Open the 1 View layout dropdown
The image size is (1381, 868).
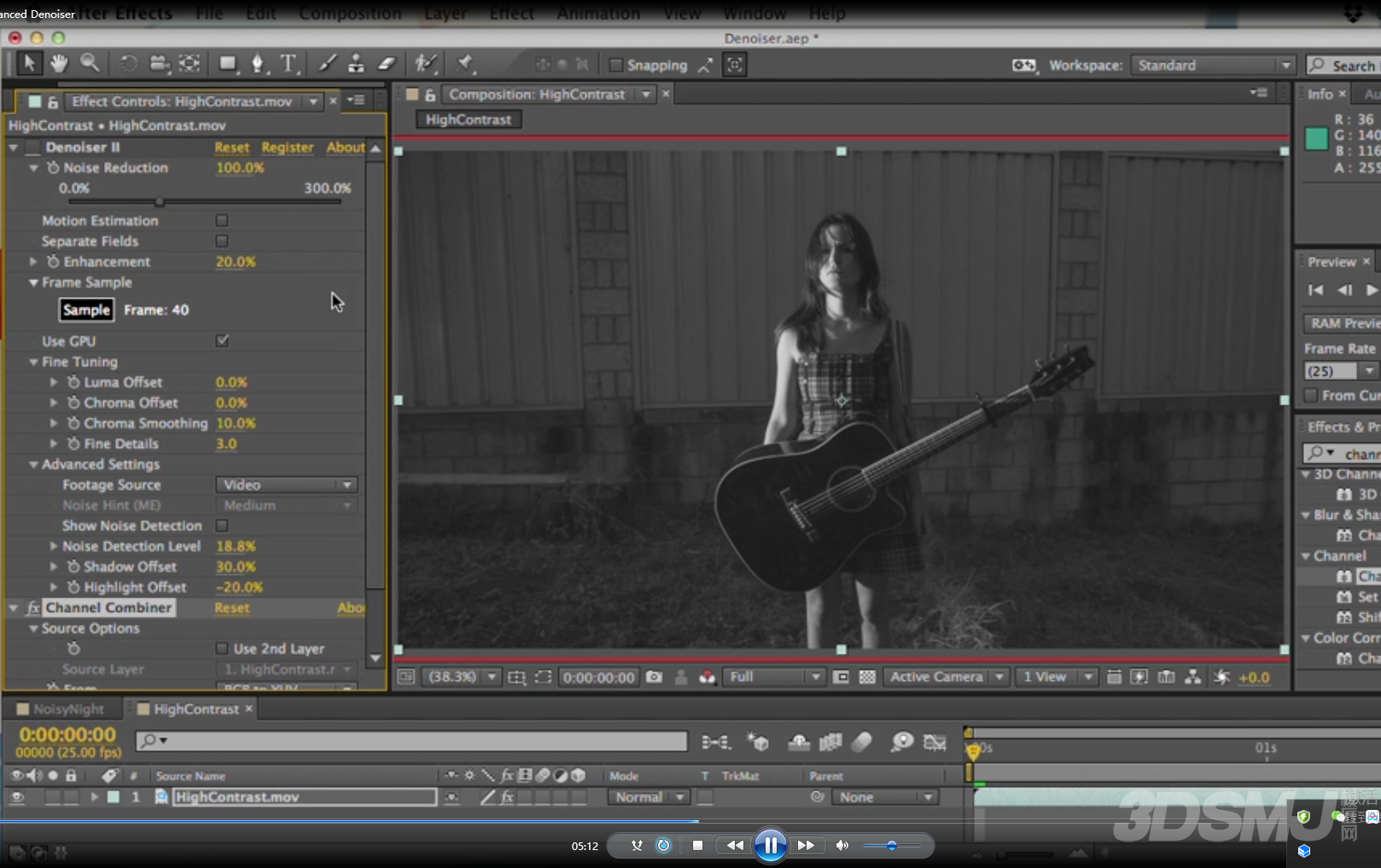(1057, 677)
